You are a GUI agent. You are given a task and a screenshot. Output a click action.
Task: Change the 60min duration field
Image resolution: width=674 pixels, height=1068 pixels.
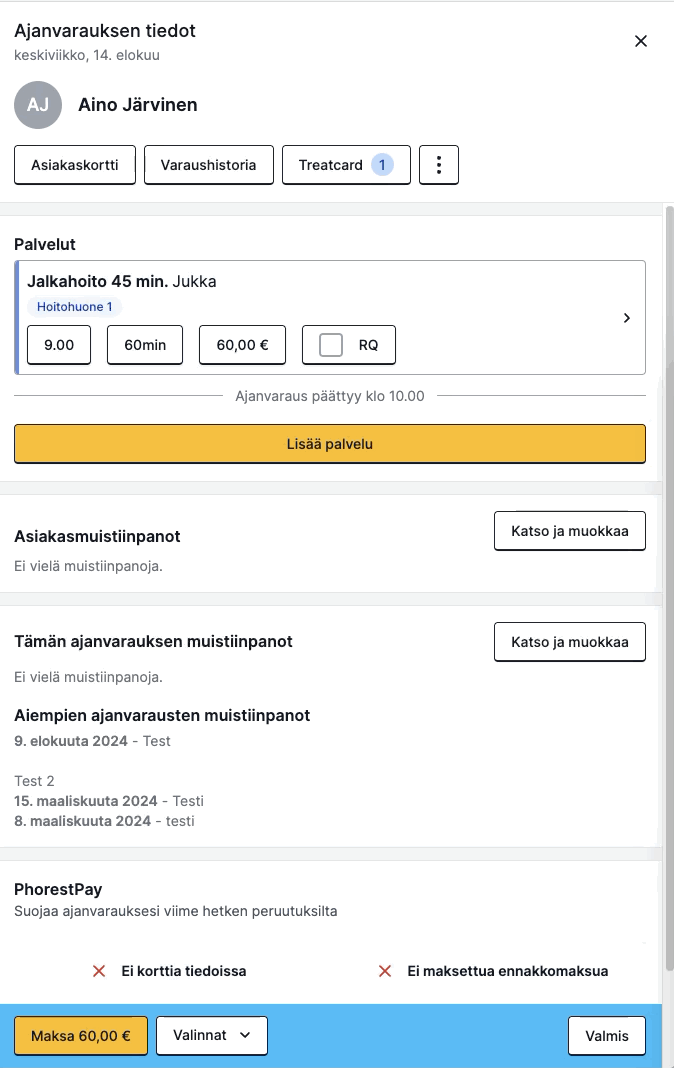click(x=145, y=345)
